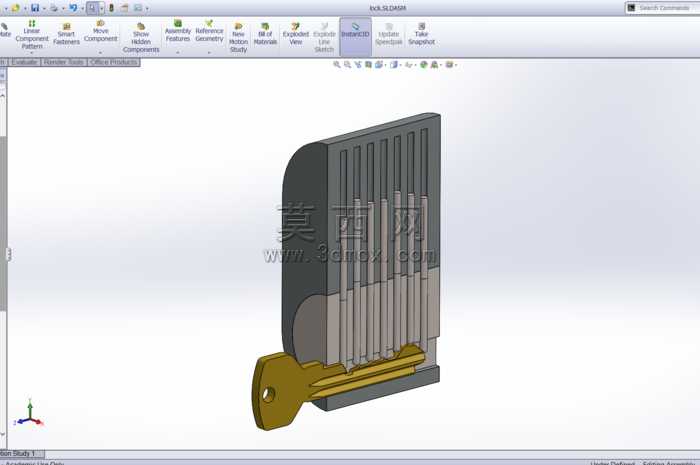Open the File Properties icon
Image resolution: width=700 pixels, height=465 pixels.
124,8
